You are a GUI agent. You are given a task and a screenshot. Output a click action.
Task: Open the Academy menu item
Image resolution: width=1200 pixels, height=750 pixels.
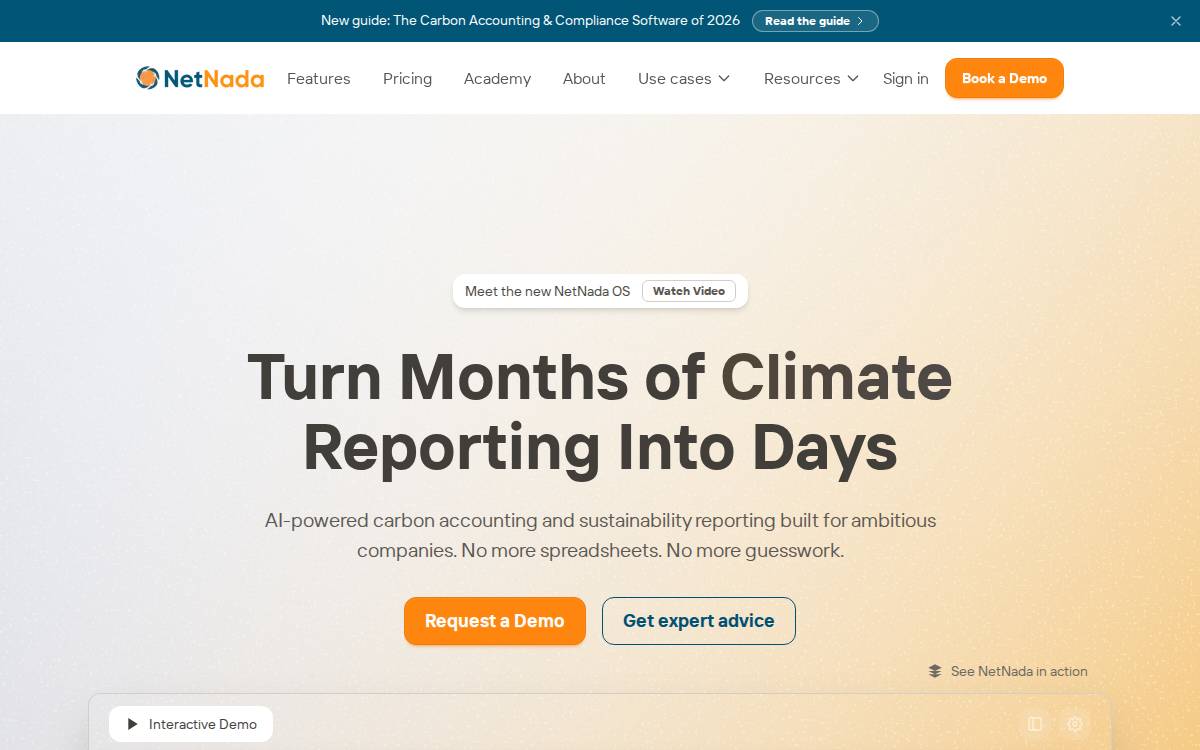pyautogui.click(x=497, y=78)
